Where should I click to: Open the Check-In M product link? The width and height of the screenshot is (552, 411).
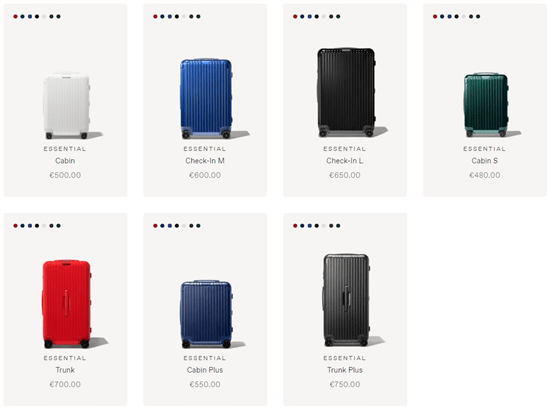click(205, 161)
